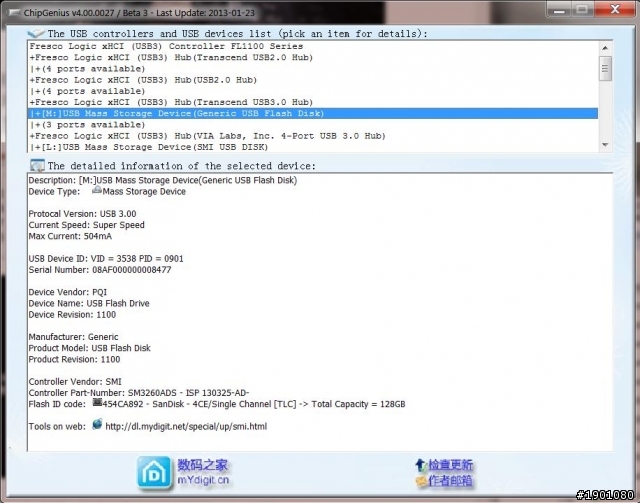Click the flash chip icon beside Flash ID code
The width and height of the screenshot is (640, 503).
point(97,403)
